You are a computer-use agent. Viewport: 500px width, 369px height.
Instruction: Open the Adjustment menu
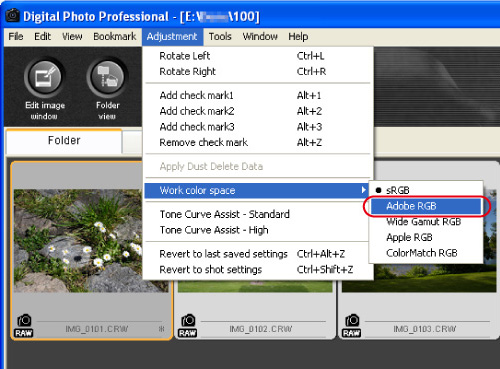click(x=172, y=36)
